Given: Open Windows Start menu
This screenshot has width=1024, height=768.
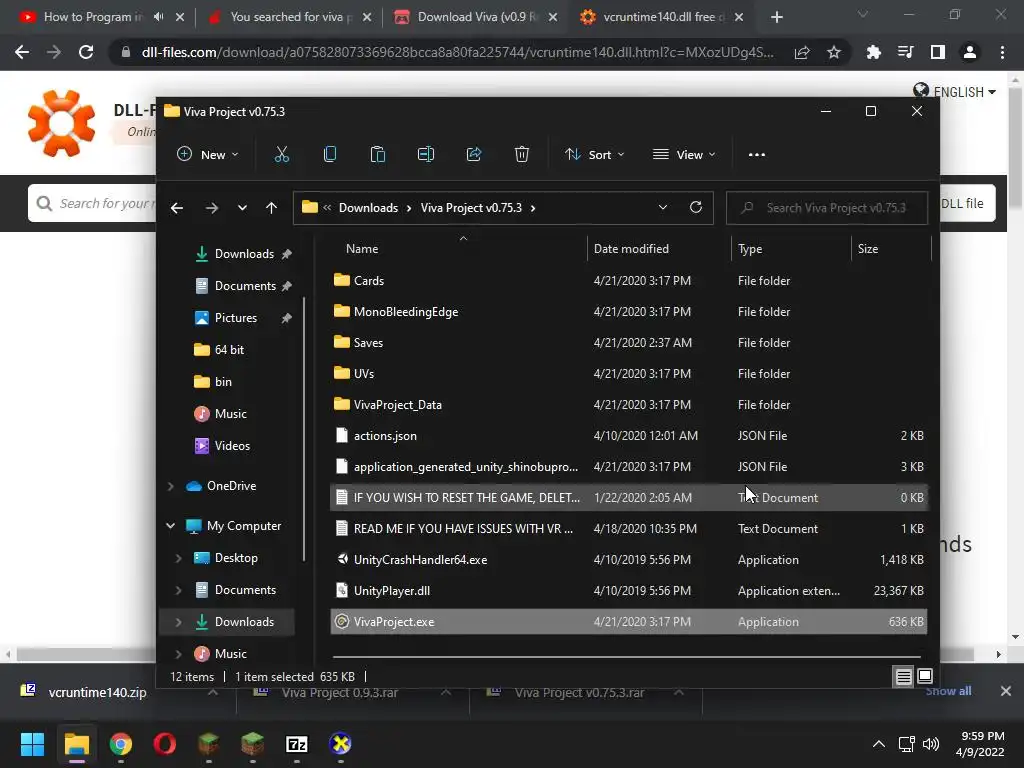Looking at the screenshot, I should (x=32, y=744).
